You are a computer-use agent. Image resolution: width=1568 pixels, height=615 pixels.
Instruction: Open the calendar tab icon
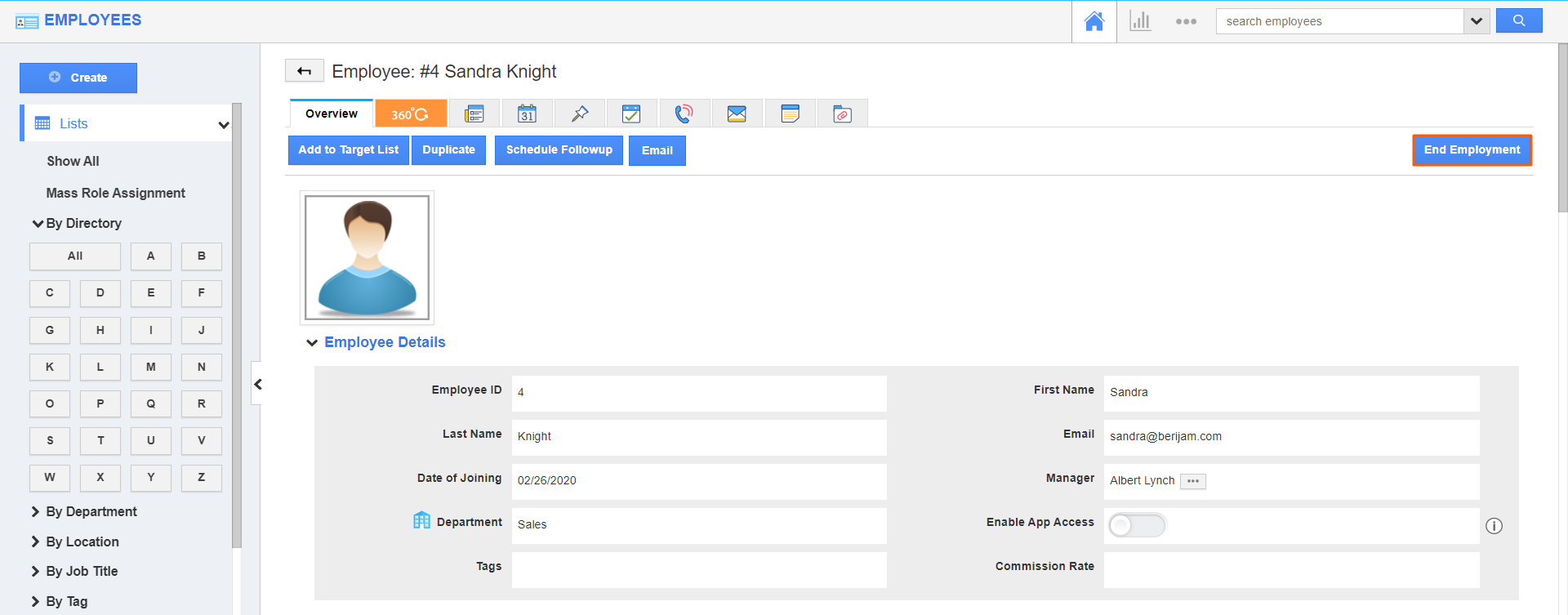click(x=527, y=114)
